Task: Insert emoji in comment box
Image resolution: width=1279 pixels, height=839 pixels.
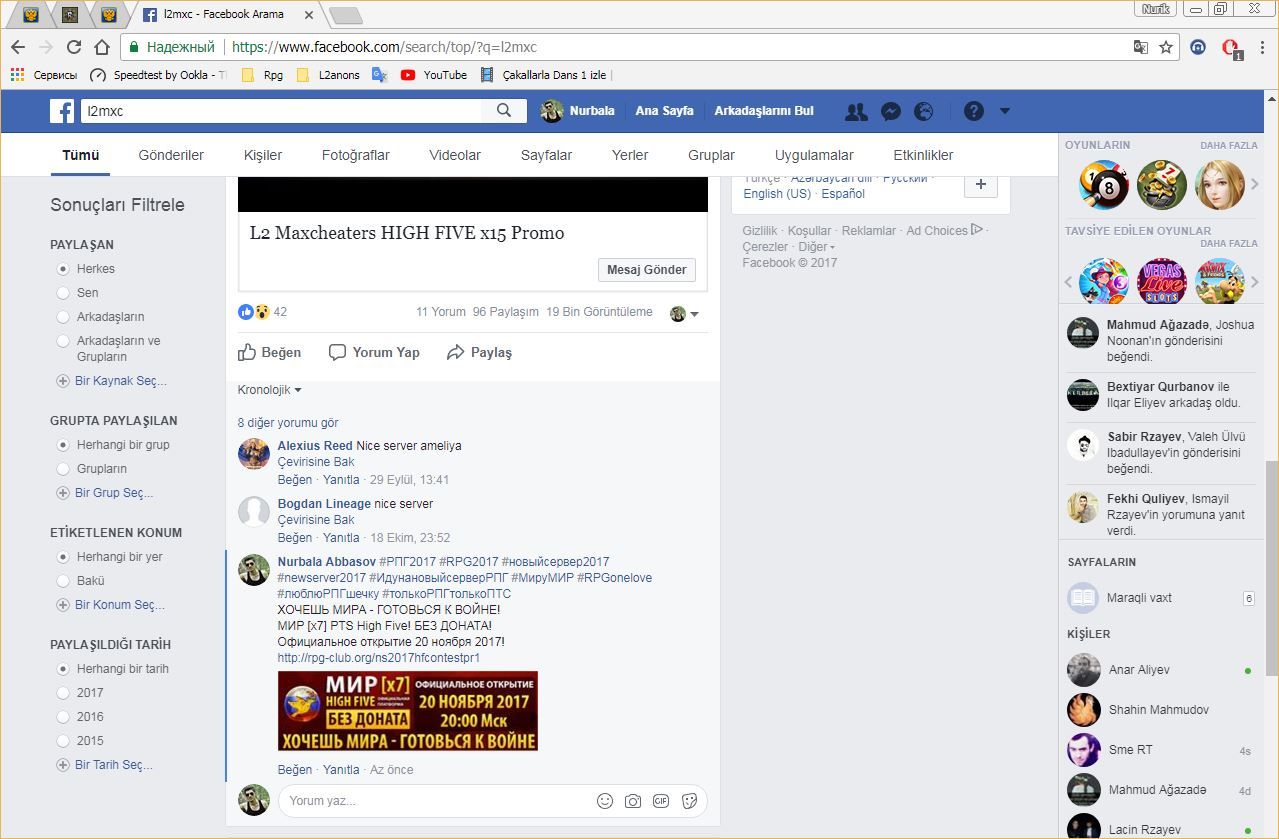Action: pos(605,801)
